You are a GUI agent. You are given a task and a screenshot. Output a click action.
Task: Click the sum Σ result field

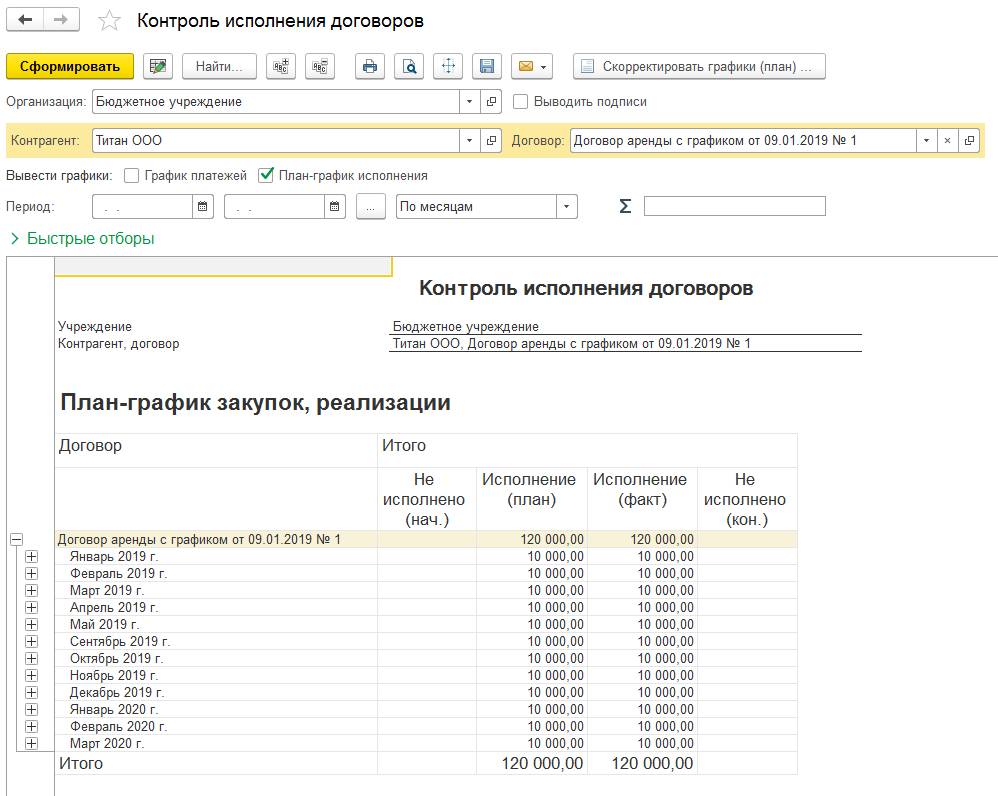click(x=734, y=206)
